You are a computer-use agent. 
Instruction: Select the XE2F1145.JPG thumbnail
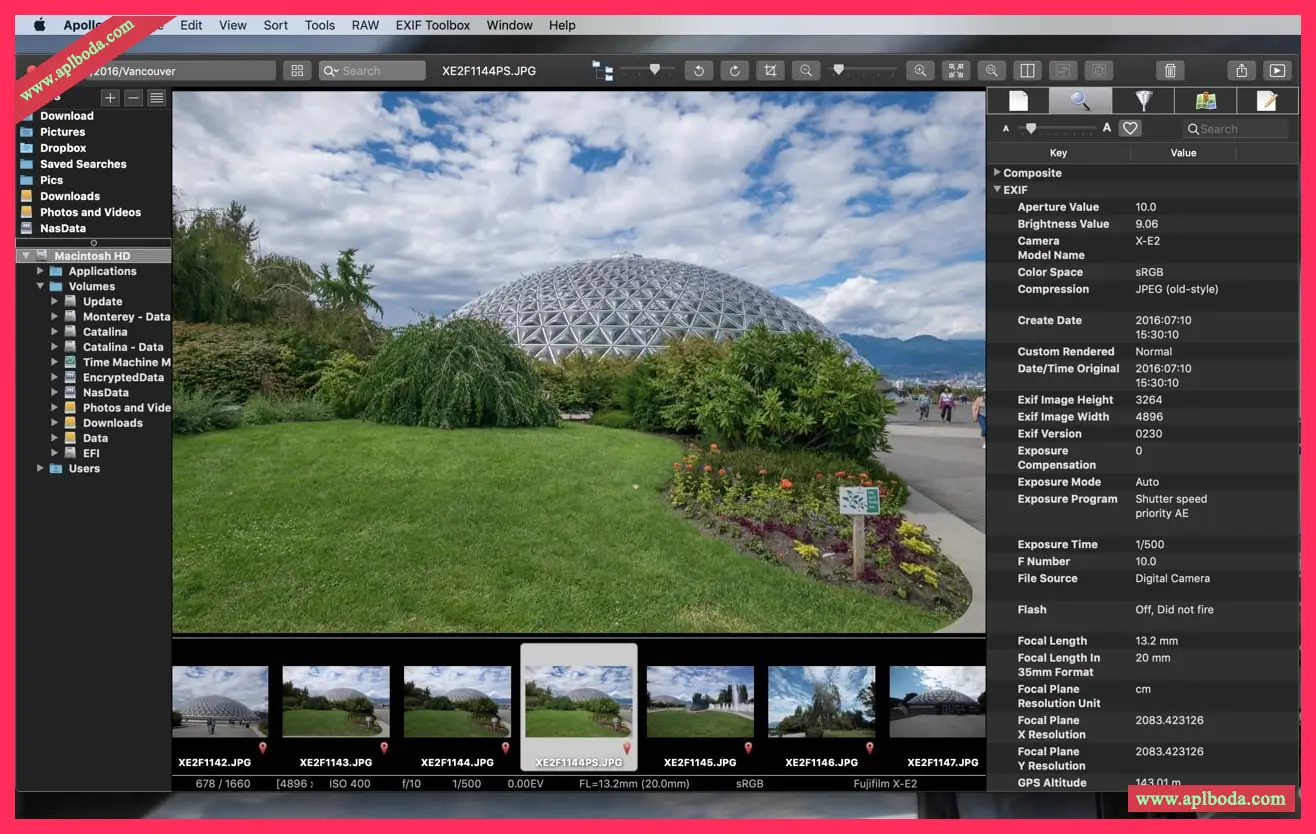tap(700, 703)
